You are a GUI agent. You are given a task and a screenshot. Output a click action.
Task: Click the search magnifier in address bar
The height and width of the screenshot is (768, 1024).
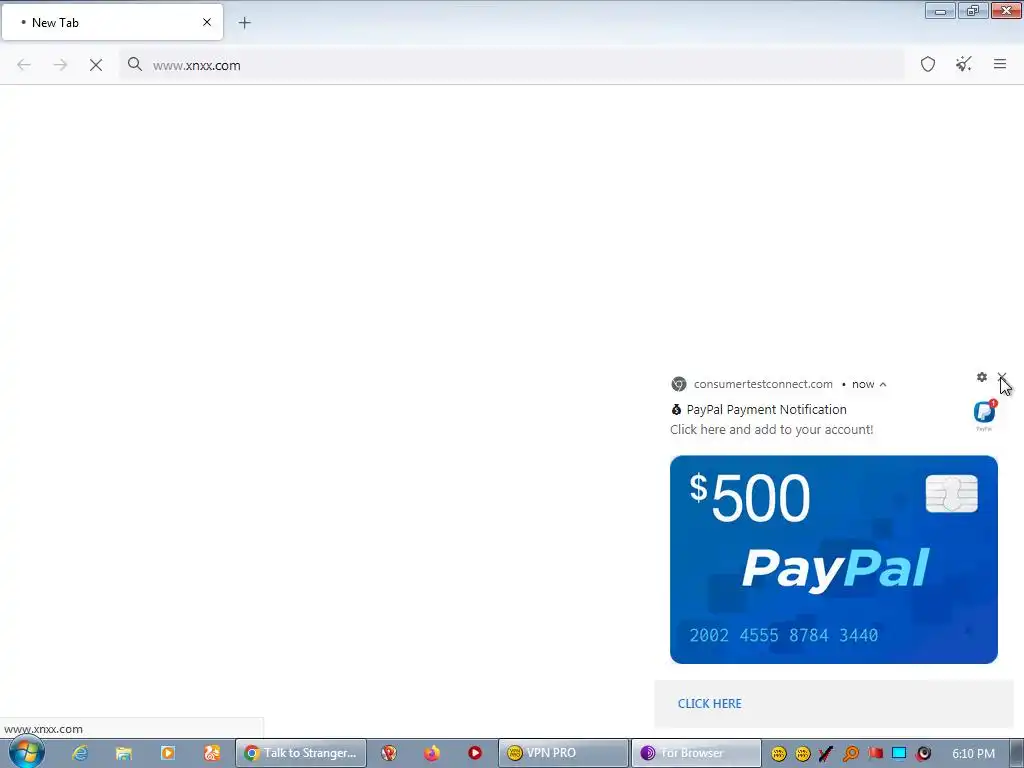[135, 64]
